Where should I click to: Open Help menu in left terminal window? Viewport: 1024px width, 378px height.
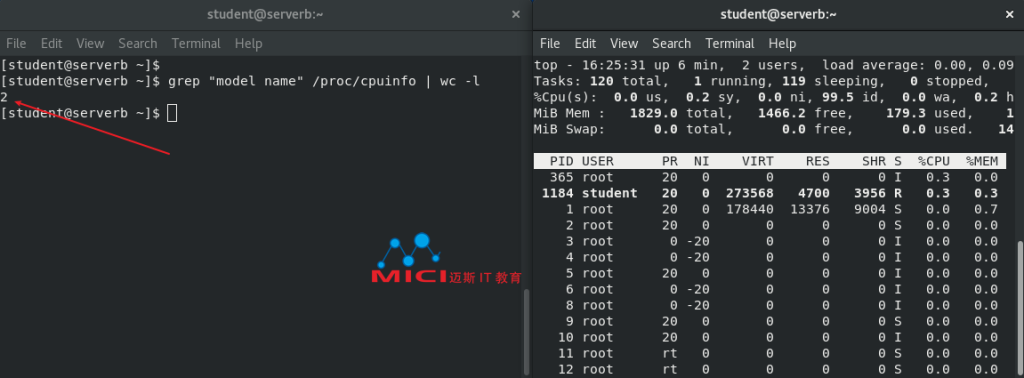pyautogui.click(x=248, y=44)
